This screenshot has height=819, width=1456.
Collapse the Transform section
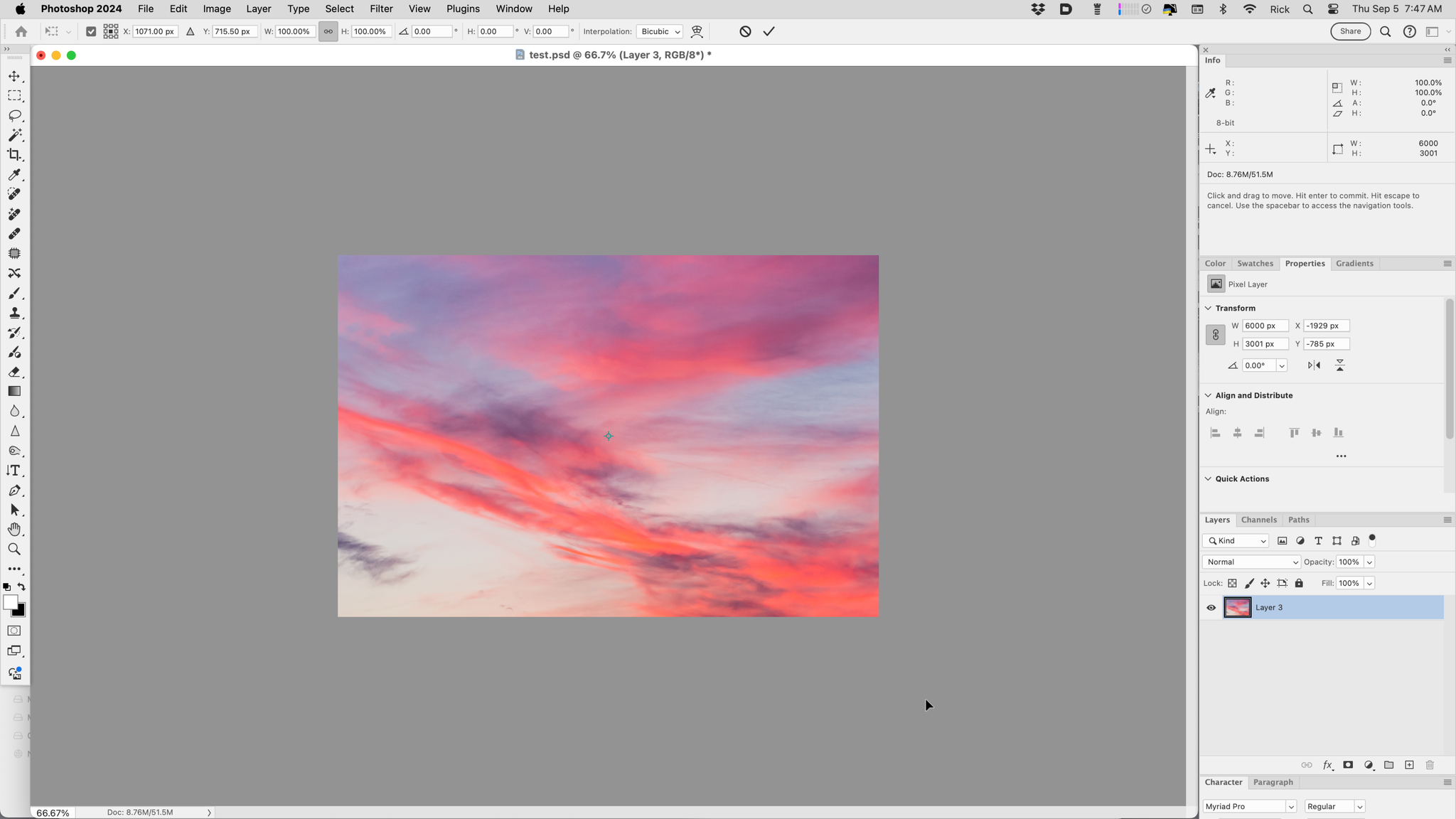(1209, 308)
